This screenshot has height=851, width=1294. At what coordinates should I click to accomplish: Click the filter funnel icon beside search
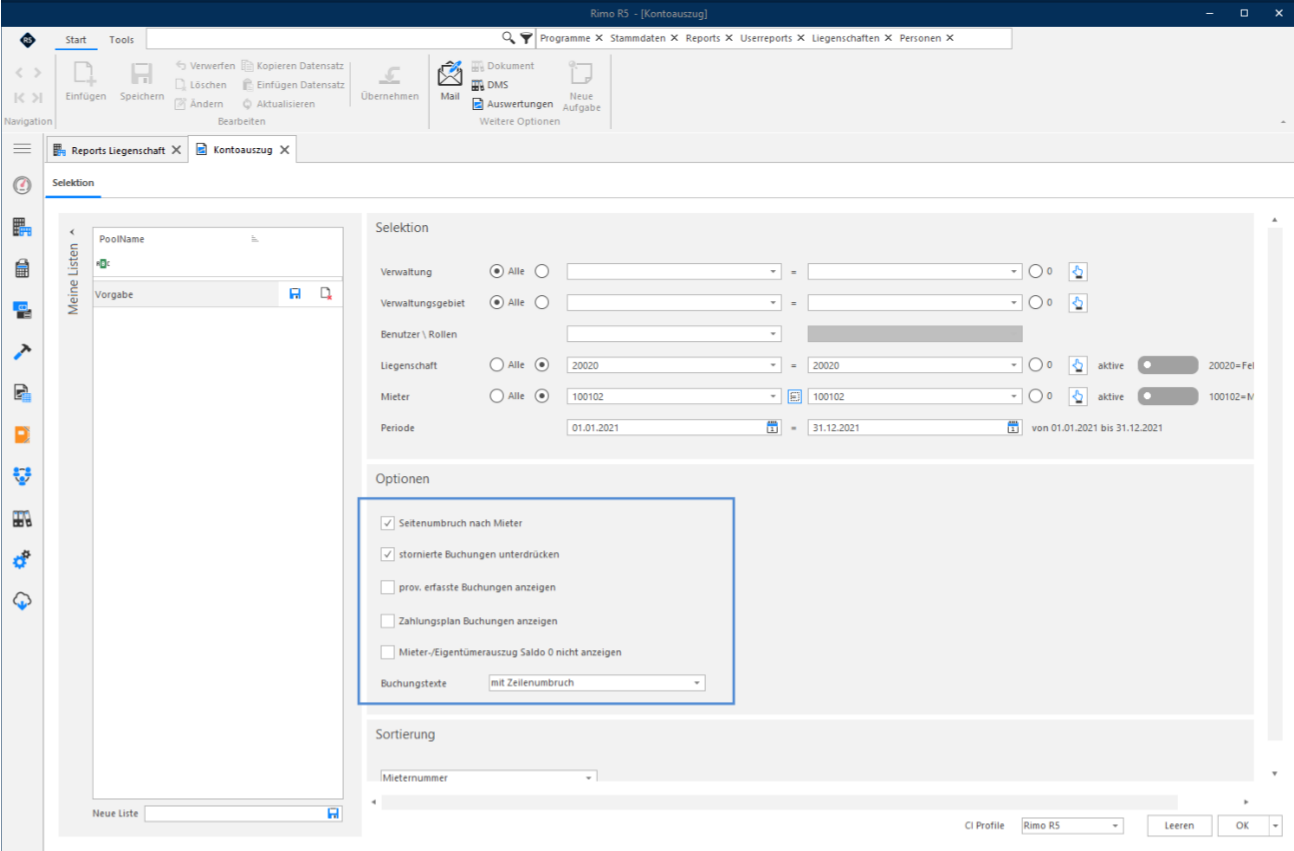[x=526, y=38]
